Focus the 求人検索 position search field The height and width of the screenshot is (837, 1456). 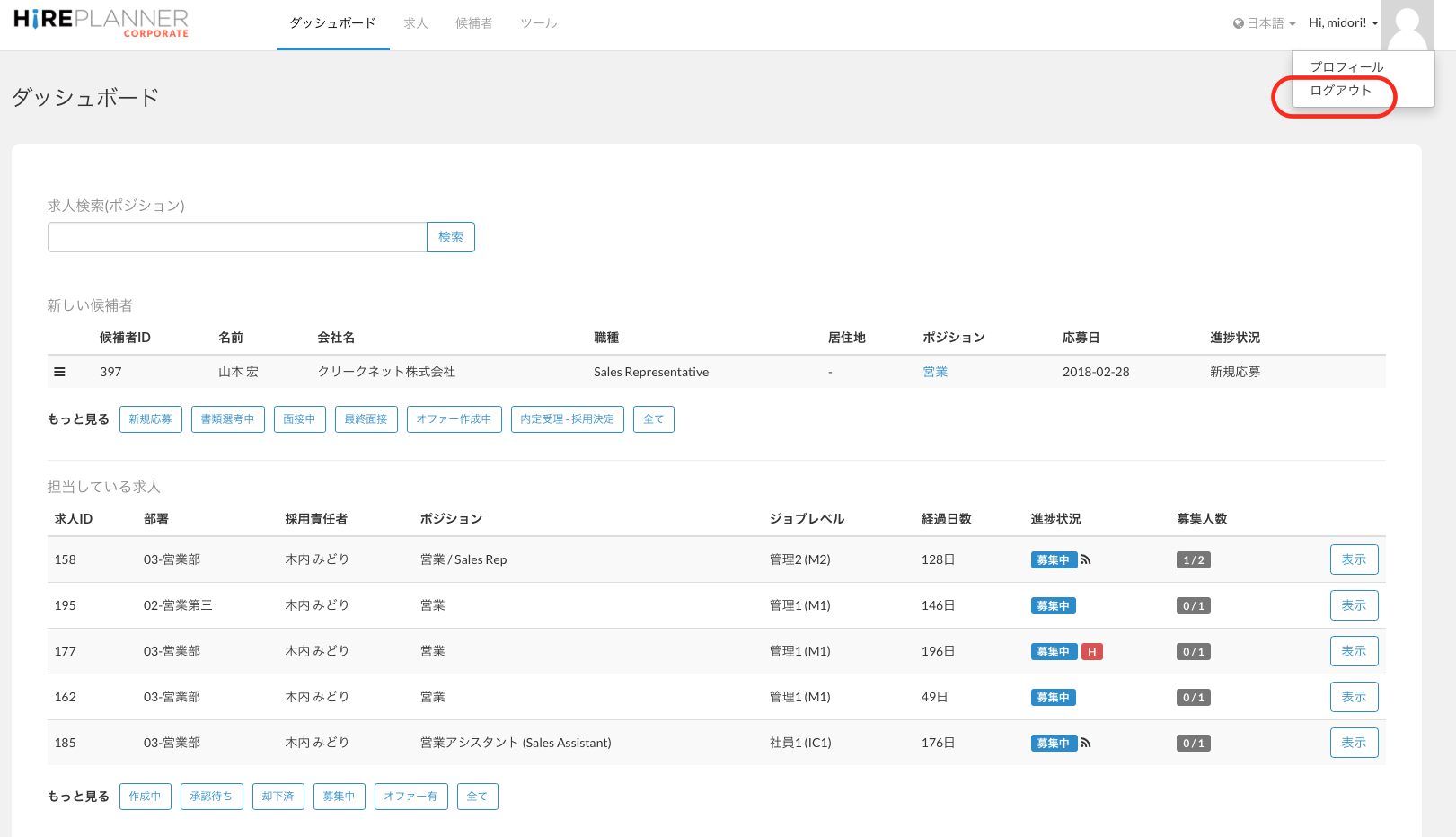pos(237,237)
